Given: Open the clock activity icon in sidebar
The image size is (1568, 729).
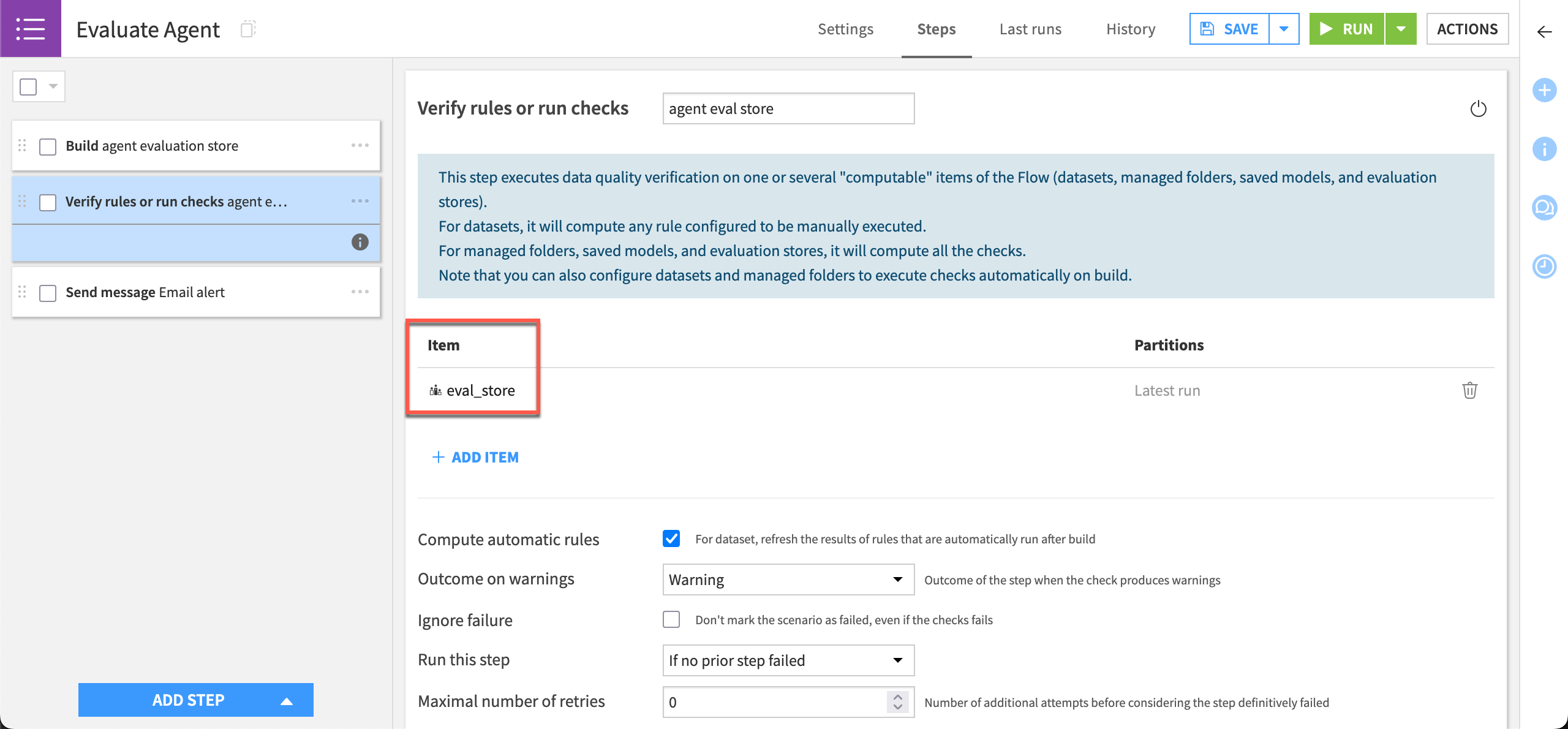Looking at the screenshot, I should 1544,266.
